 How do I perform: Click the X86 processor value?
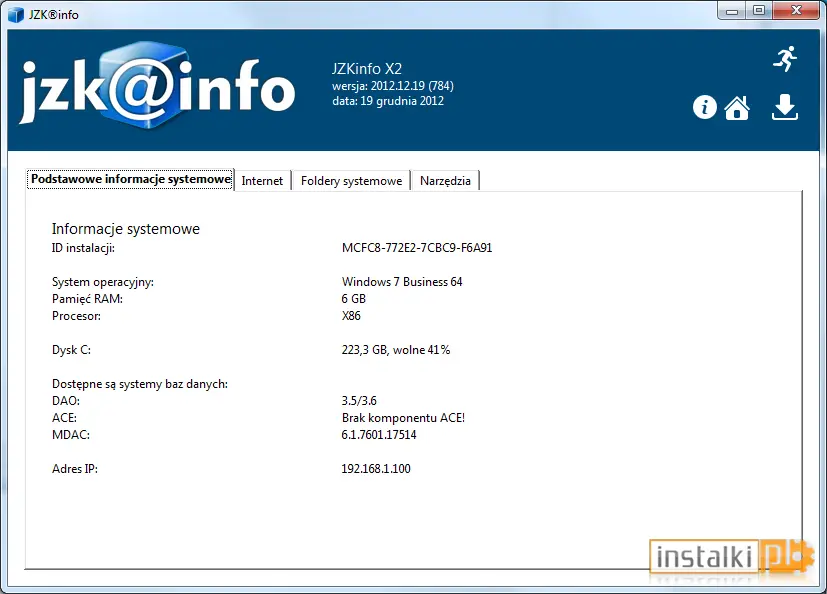coord(351,316)
